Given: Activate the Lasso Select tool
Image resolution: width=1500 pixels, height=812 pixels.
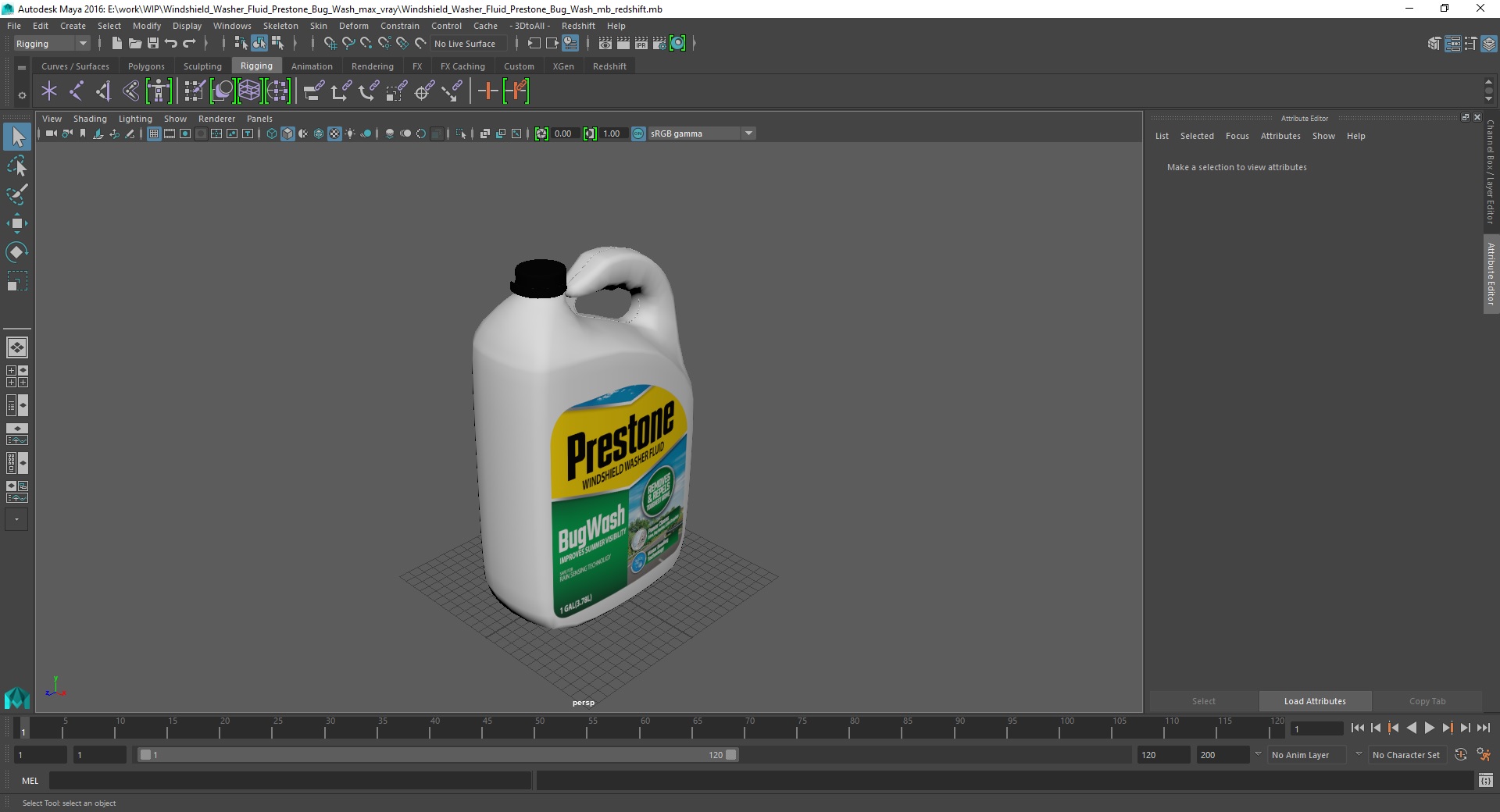Looking at the screenshot, I should tap(17, 166).
